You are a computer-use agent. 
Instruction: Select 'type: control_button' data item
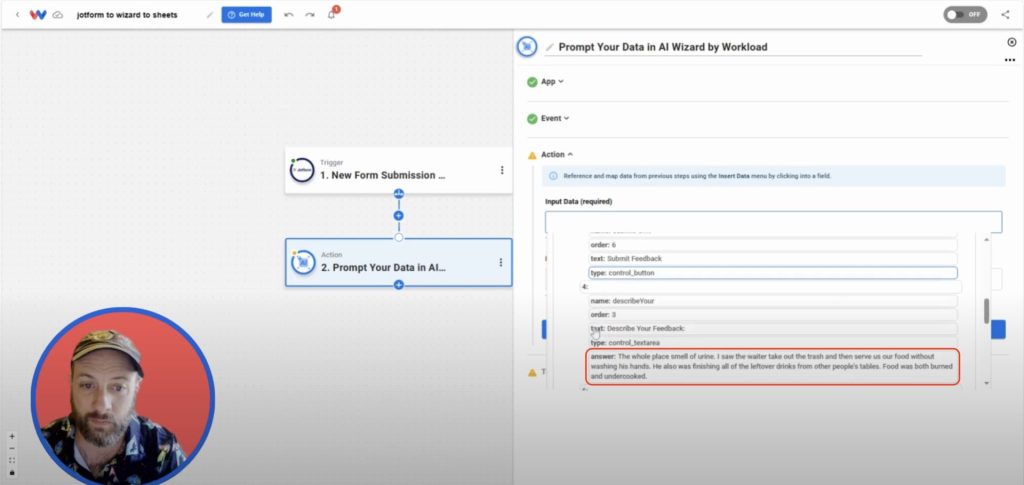(x=773, y=273)
